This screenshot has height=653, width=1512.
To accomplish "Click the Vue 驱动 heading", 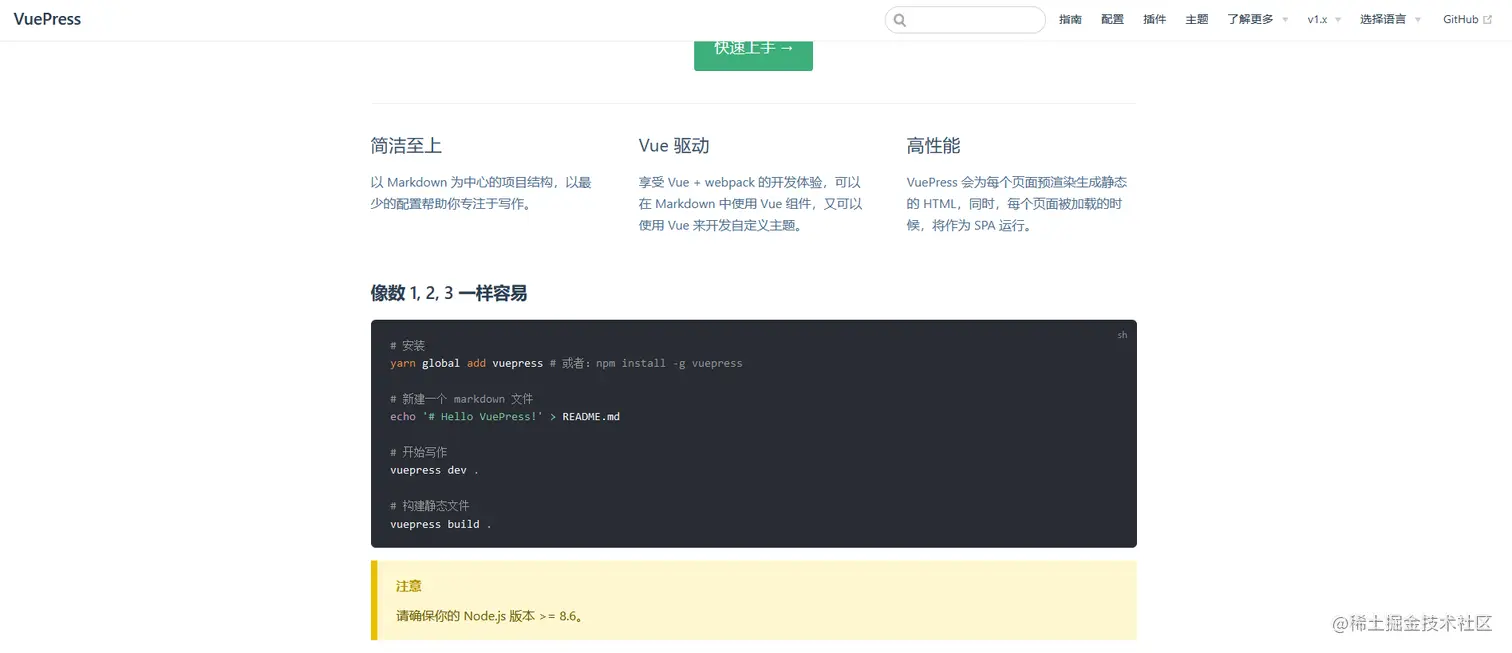I will click(x=674, y=146).
